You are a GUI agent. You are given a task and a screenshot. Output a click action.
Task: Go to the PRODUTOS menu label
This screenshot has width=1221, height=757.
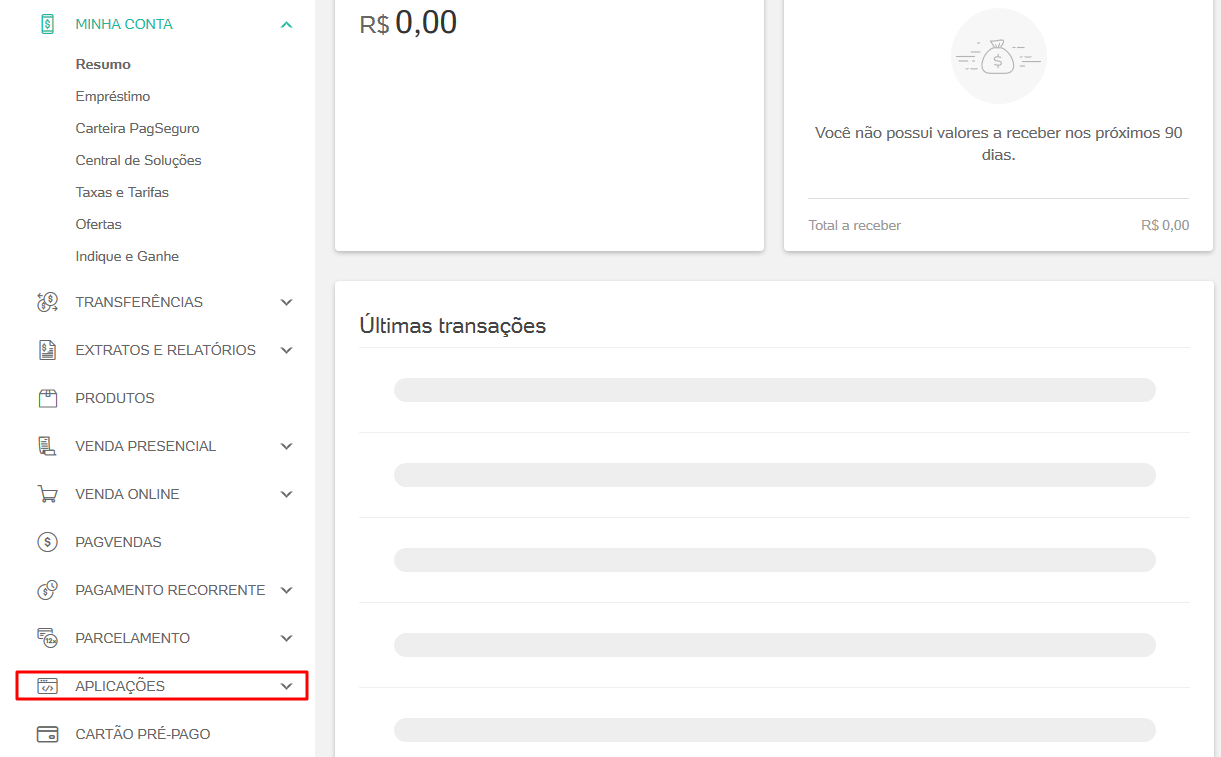115,398
